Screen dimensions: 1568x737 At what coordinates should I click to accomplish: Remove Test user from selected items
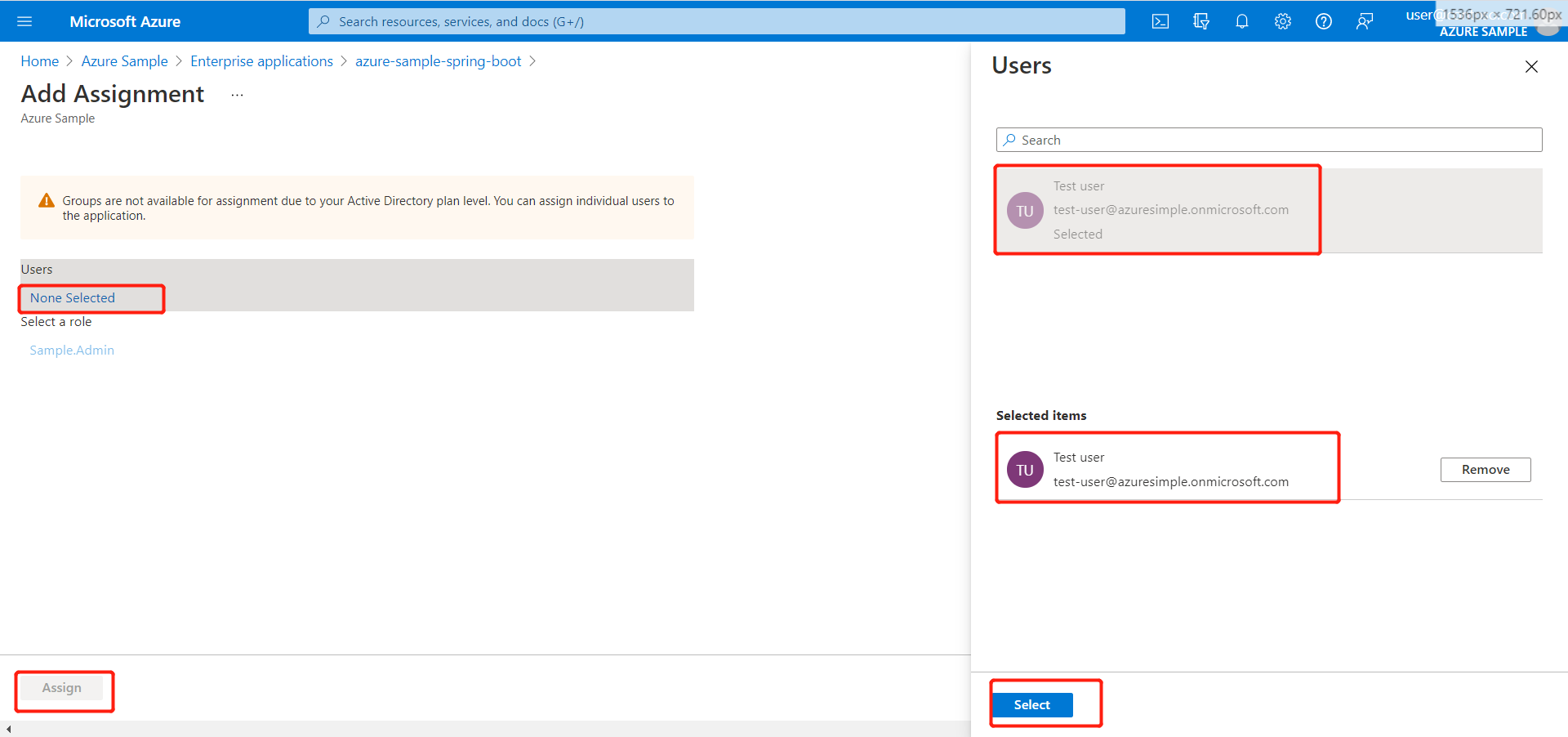1485,469
